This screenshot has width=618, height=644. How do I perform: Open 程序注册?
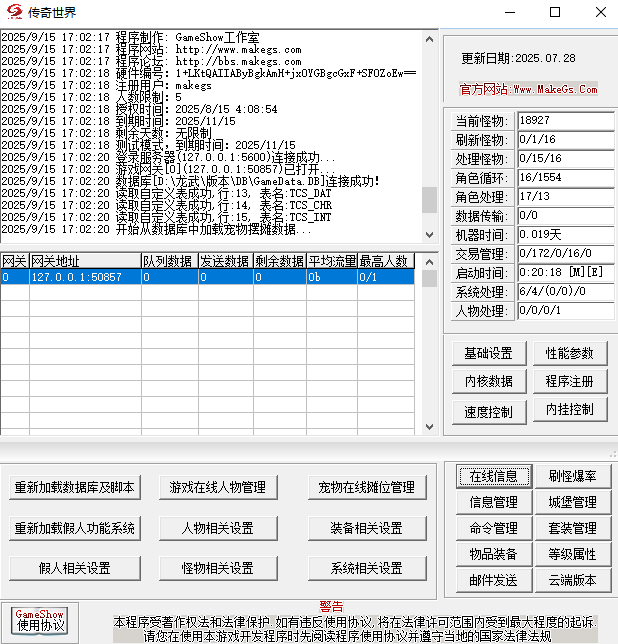pyautogui.click(x=570, y=382)
